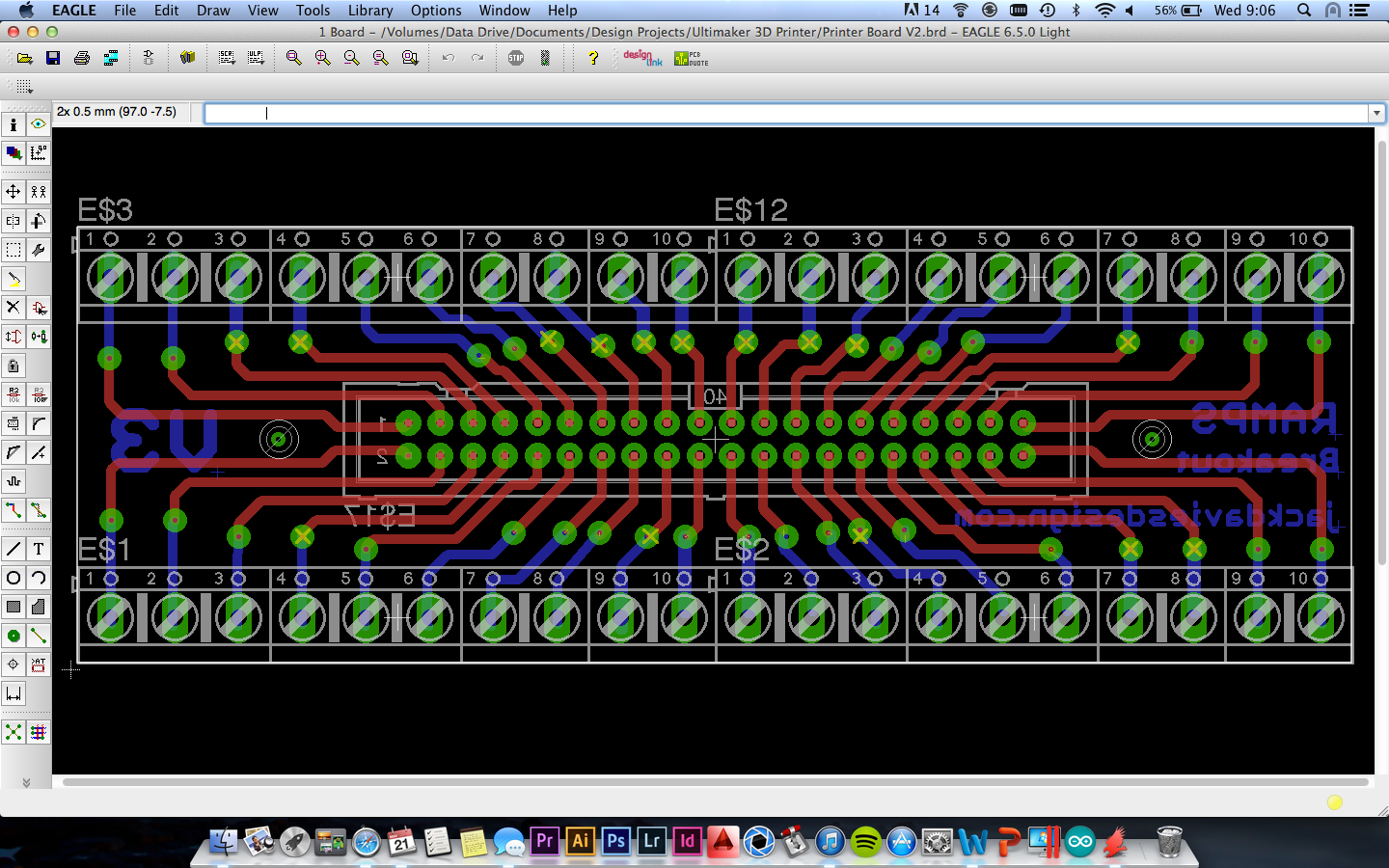Select the Move tool
This screenshot has height=868, width=1389.
pyautogui.click(x=14, y=192)
